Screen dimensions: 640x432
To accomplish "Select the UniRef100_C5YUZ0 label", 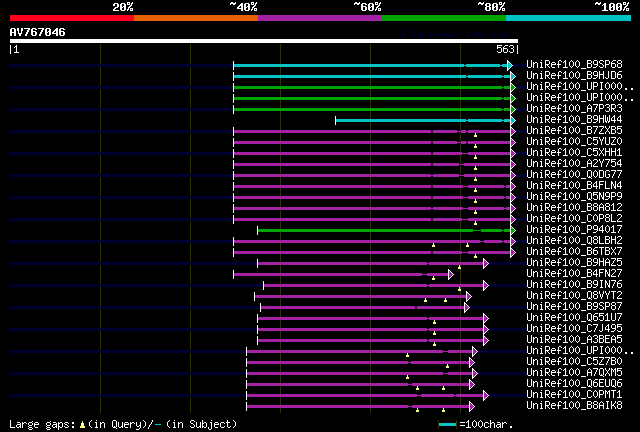I will tap(574, 142).
